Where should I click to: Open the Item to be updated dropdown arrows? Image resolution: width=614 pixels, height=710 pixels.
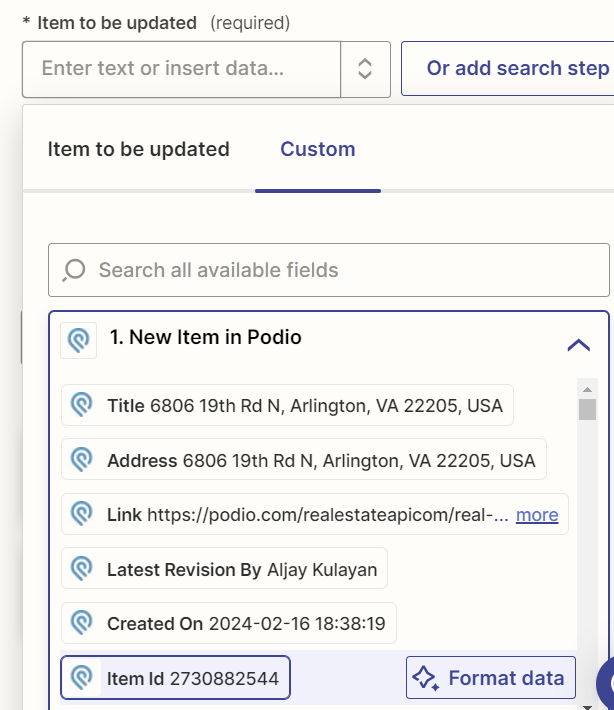point(365,69)
